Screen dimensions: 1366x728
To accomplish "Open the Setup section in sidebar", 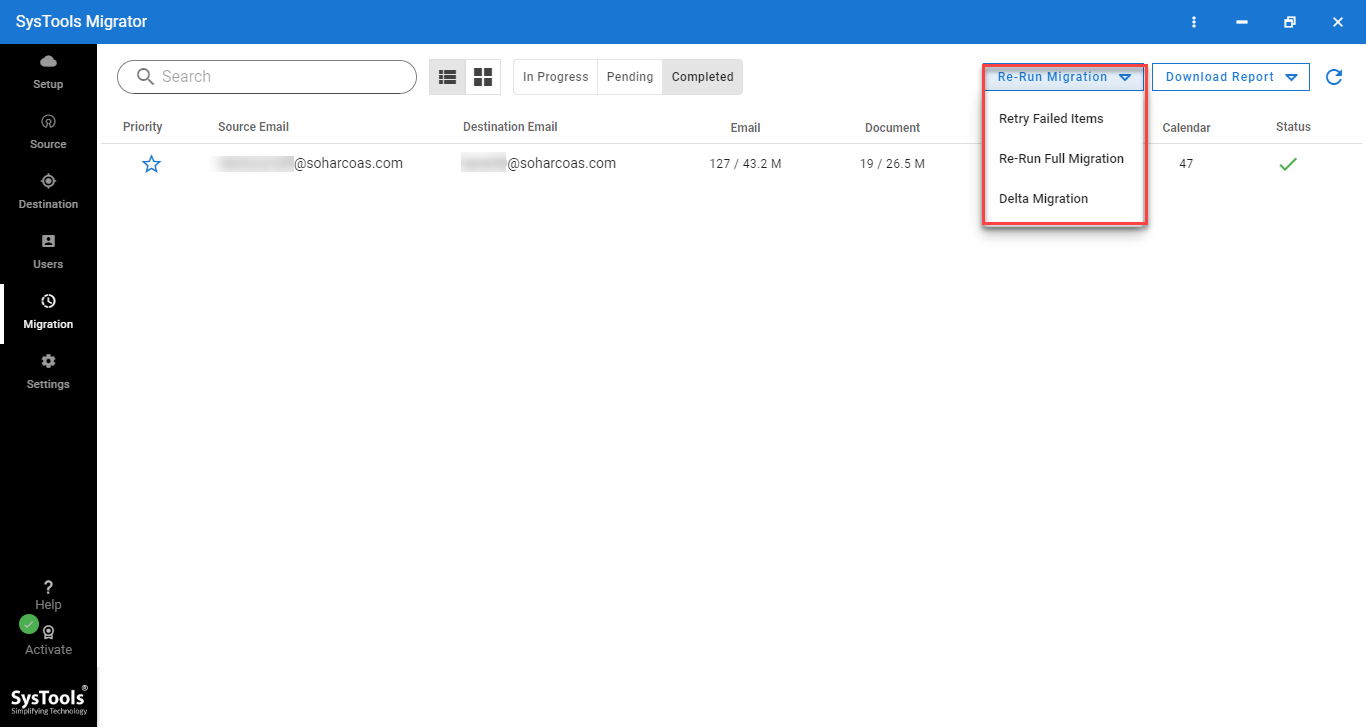I will 48,72.
